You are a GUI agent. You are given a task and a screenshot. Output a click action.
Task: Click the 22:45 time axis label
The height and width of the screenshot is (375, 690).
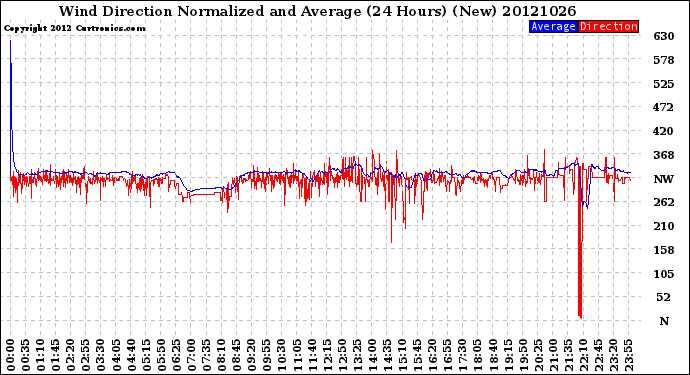(598, 355)
